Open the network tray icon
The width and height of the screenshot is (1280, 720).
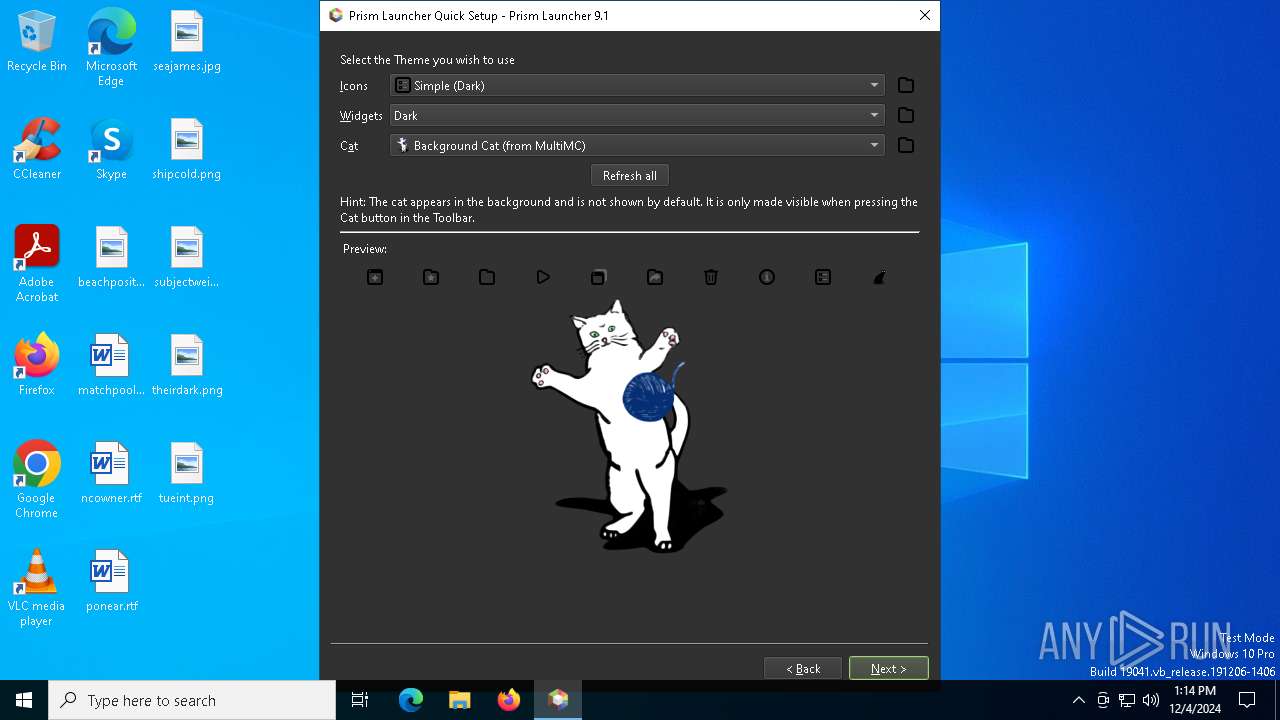pyautogui.click(x=1127, y=700)
